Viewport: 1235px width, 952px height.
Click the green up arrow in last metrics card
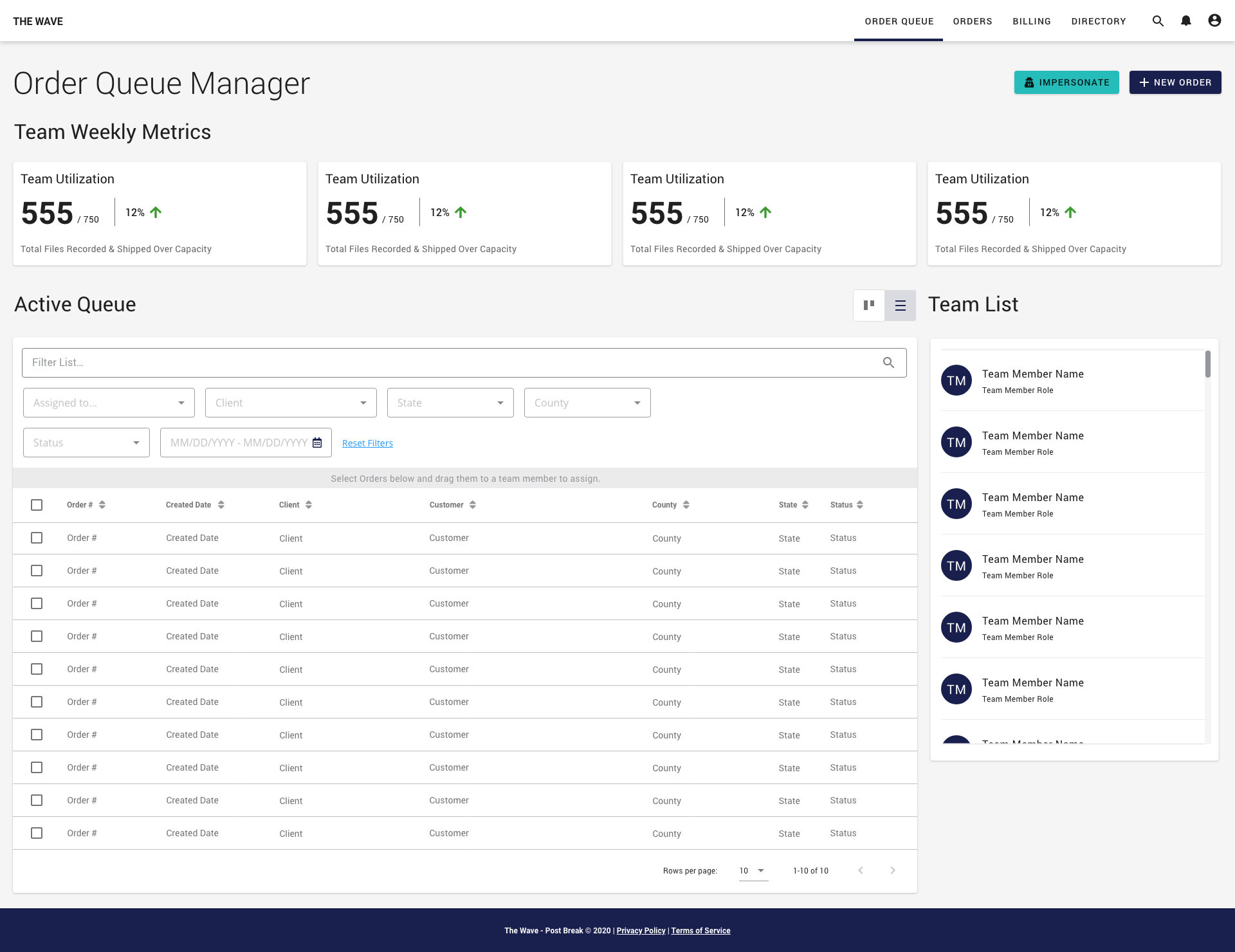(1070, 212)
